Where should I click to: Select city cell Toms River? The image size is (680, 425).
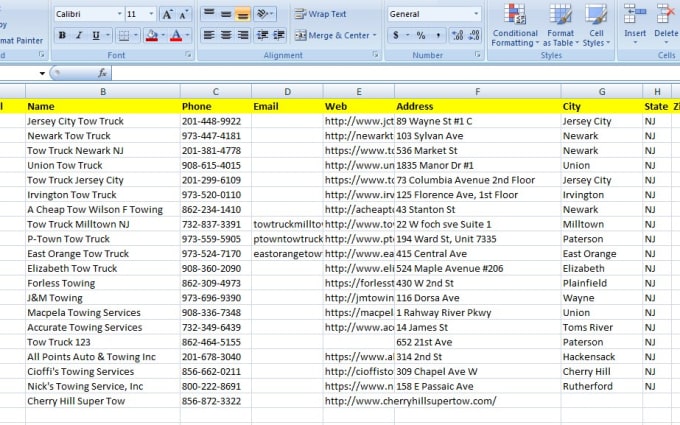(602, 327)
